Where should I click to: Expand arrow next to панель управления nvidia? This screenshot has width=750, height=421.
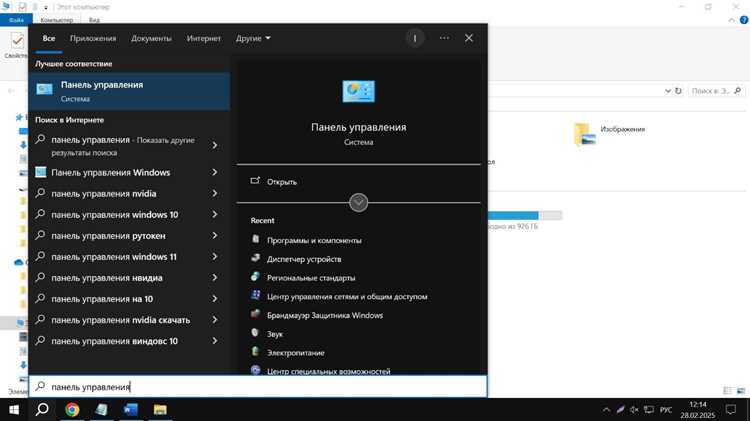click(215, 193)
